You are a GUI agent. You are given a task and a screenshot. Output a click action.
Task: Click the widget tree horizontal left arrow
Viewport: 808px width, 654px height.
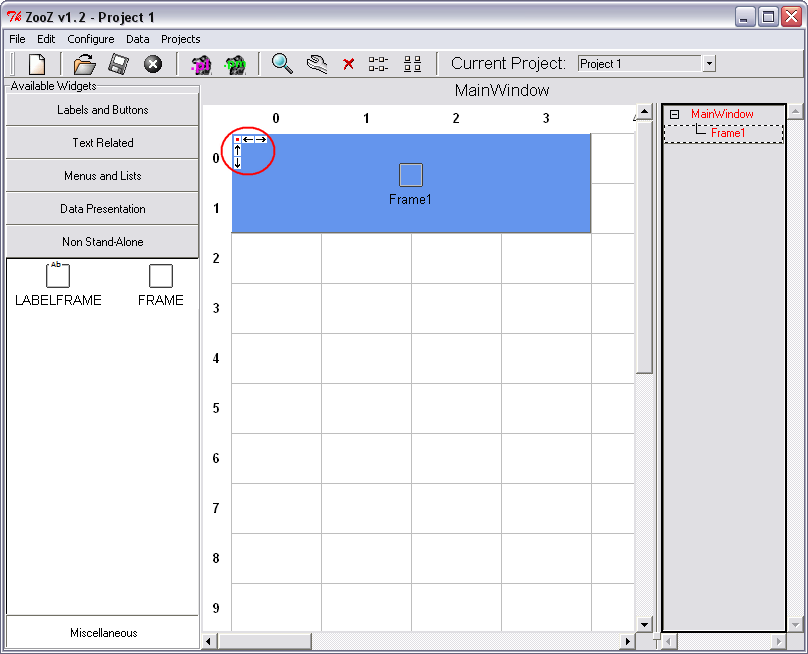point(669,642)
